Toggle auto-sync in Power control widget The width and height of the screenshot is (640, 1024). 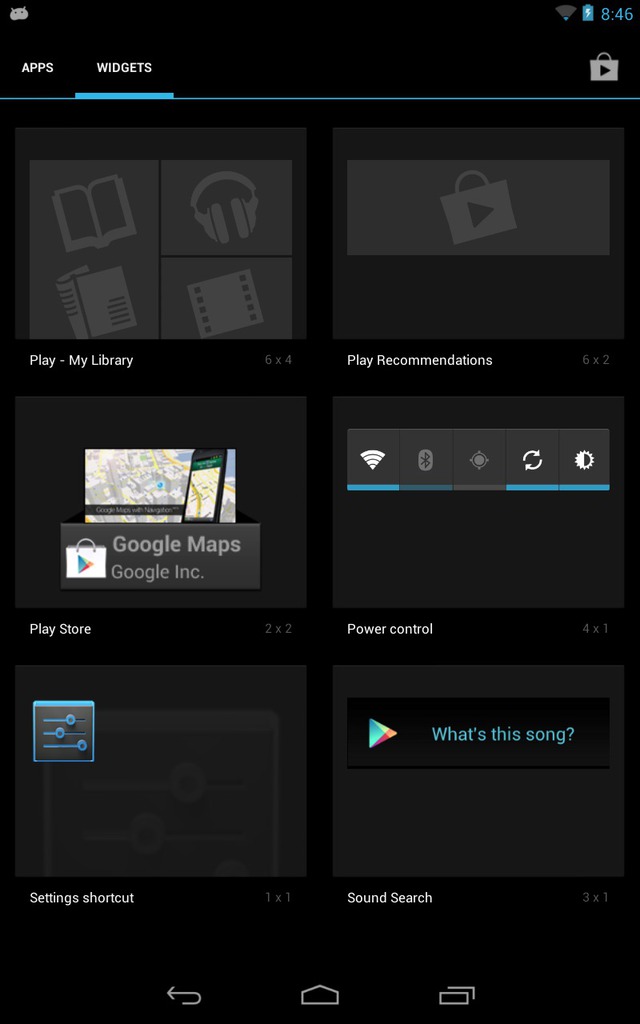pyautogui.click(x=532, y=460)
